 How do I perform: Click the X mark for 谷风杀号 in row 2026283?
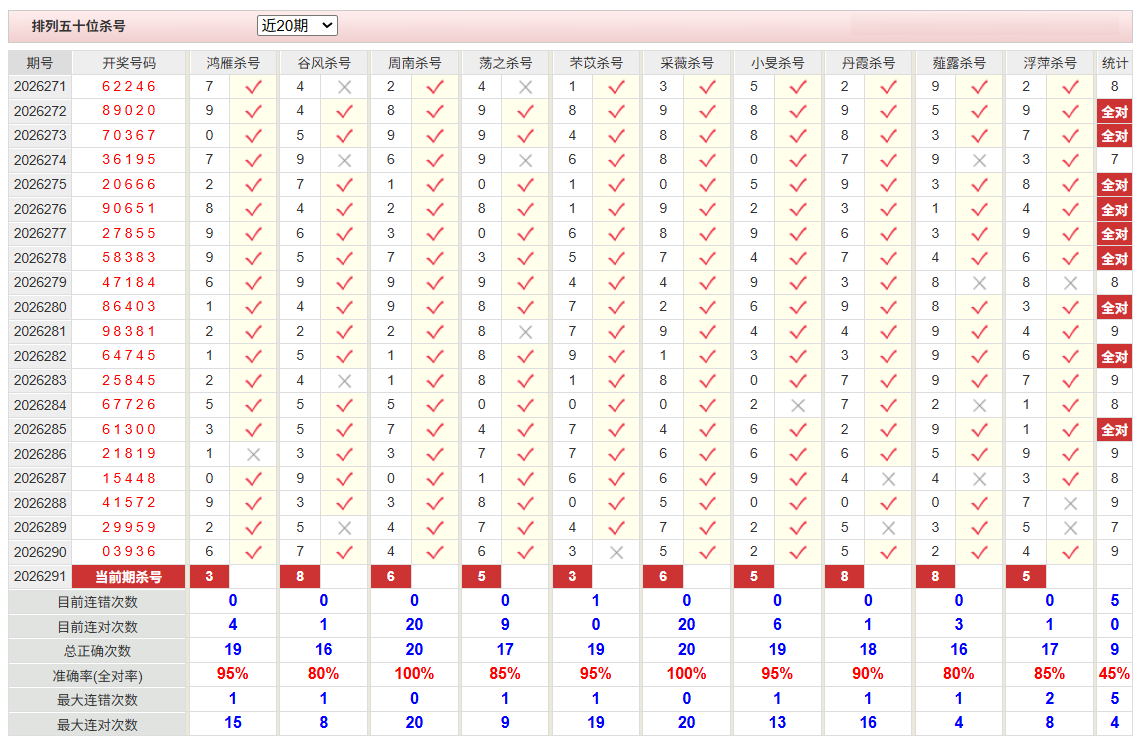click(x=345, y=381)
